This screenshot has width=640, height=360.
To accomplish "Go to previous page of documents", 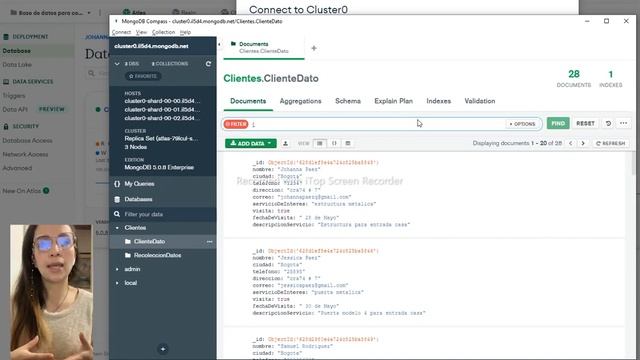I will [571, 143].
